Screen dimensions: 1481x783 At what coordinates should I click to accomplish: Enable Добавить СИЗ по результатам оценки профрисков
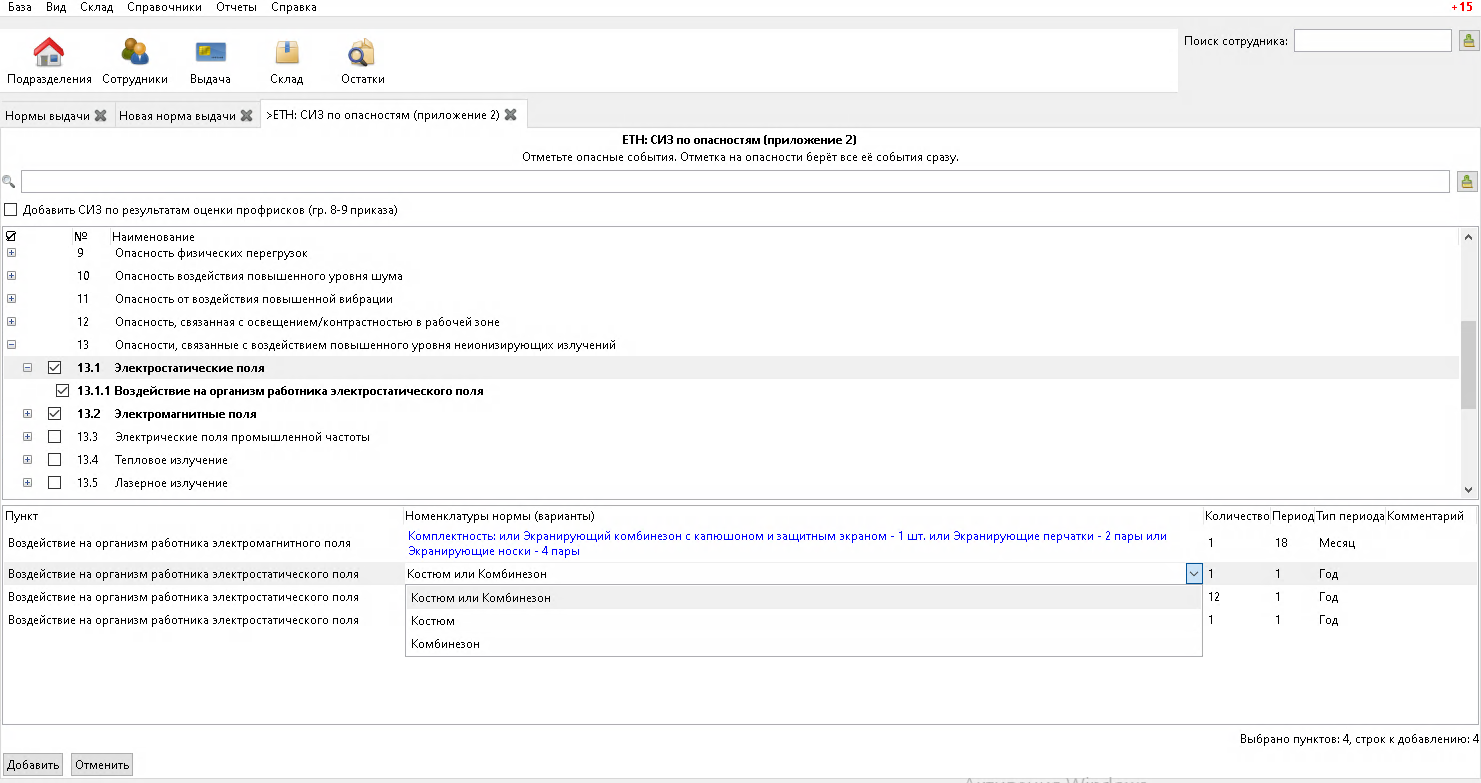tap(11, 210)
